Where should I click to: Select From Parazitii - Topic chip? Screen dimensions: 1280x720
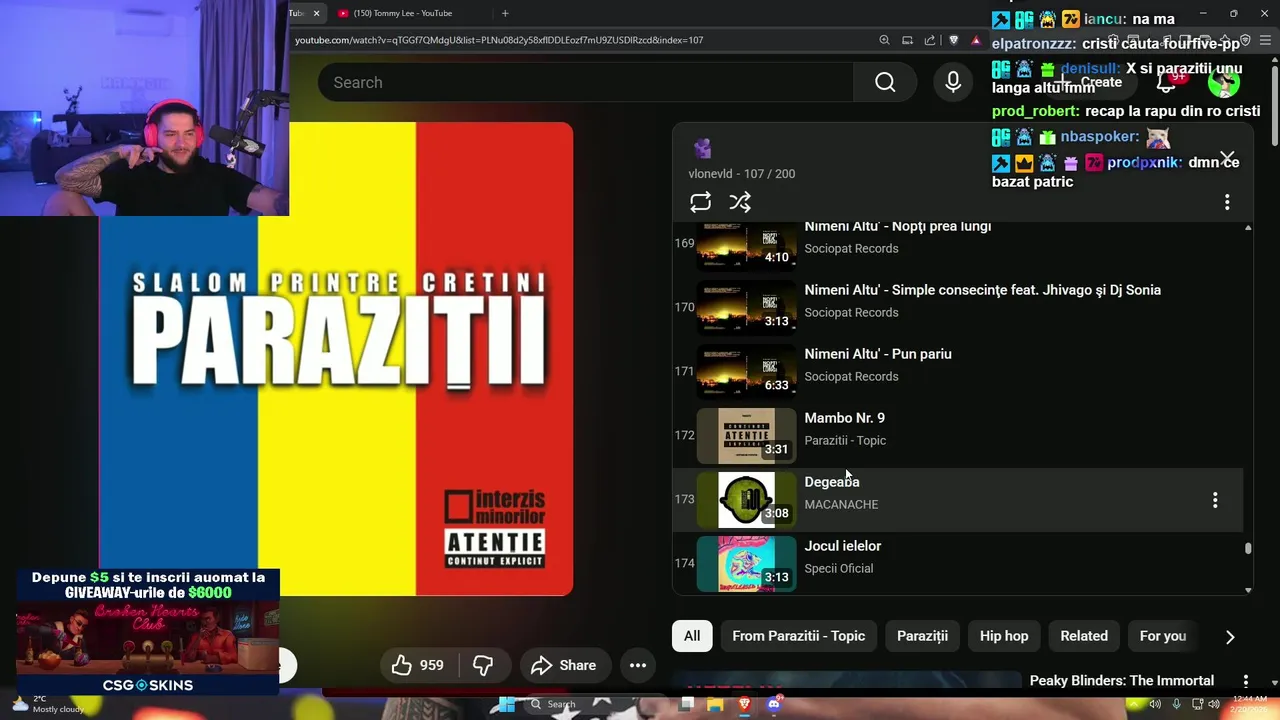798,636
